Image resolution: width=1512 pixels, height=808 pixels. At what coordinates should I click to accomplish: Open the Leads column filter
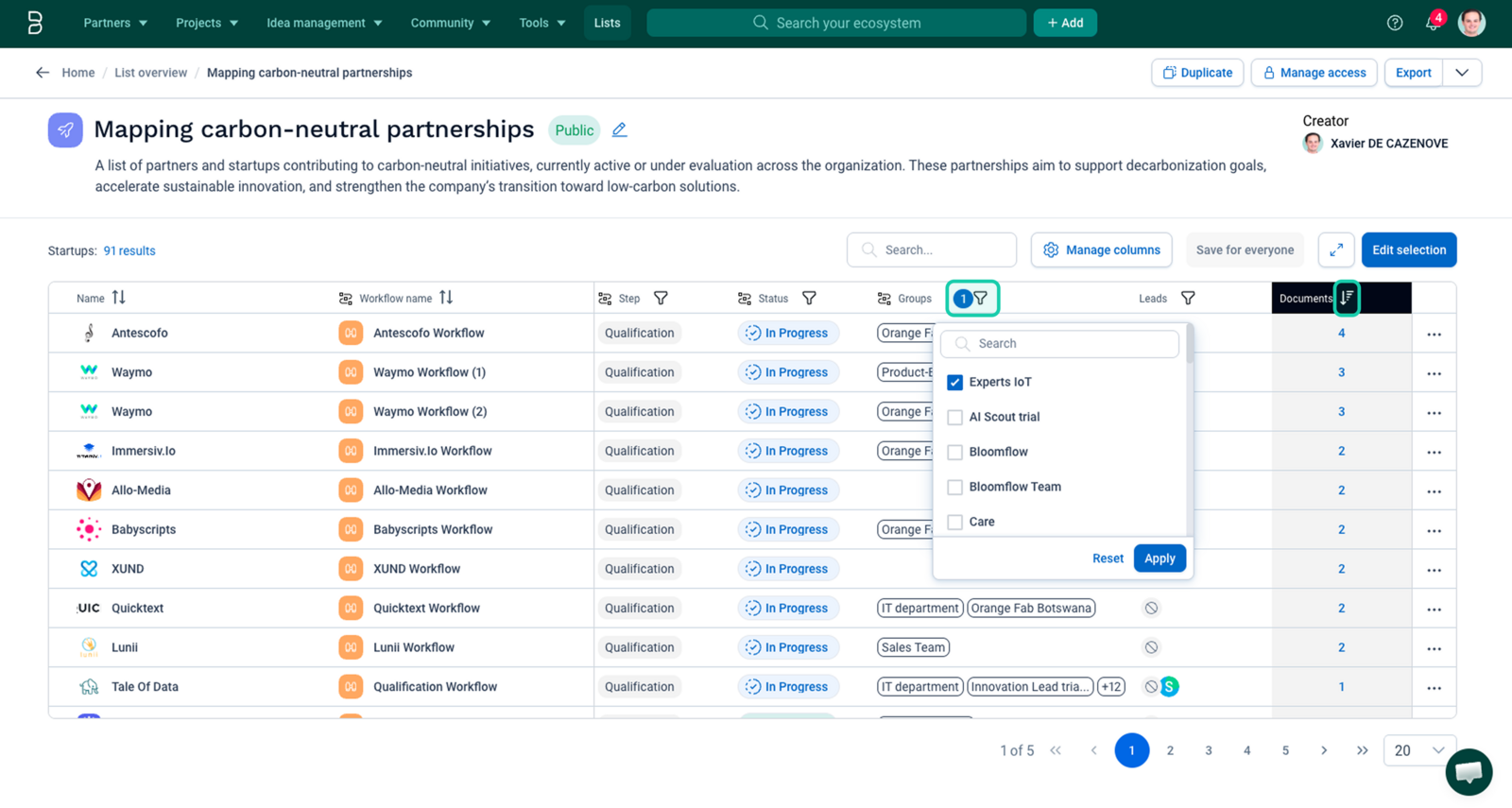point(1188,299)
